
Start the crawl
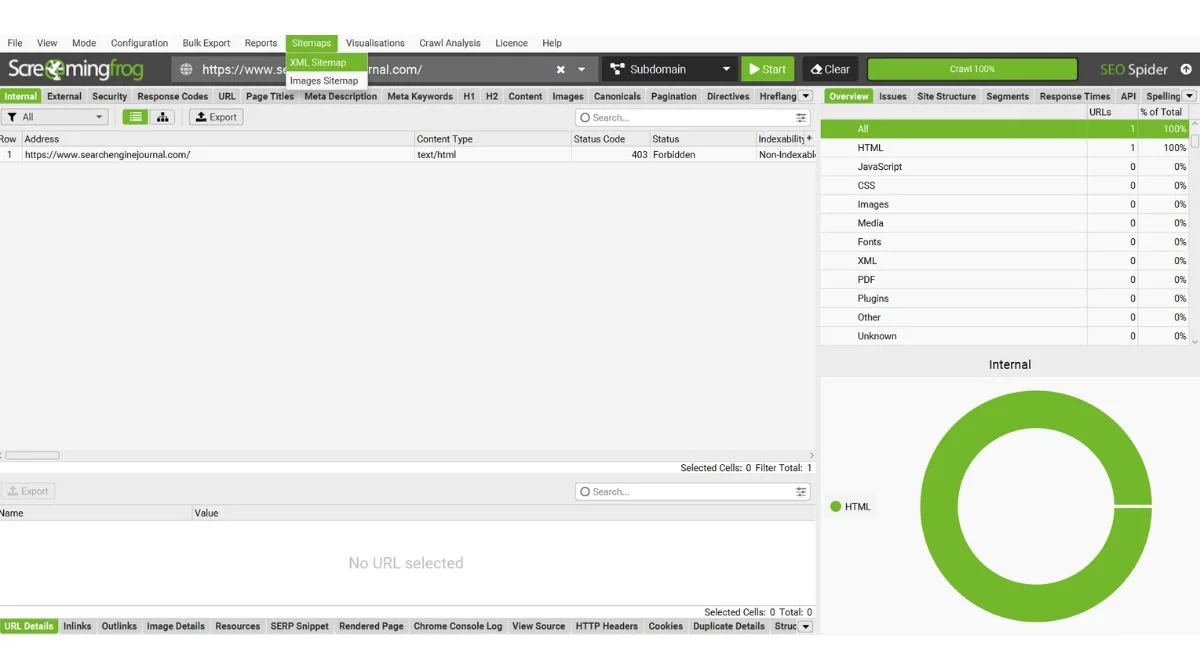[x=767, y=70]
